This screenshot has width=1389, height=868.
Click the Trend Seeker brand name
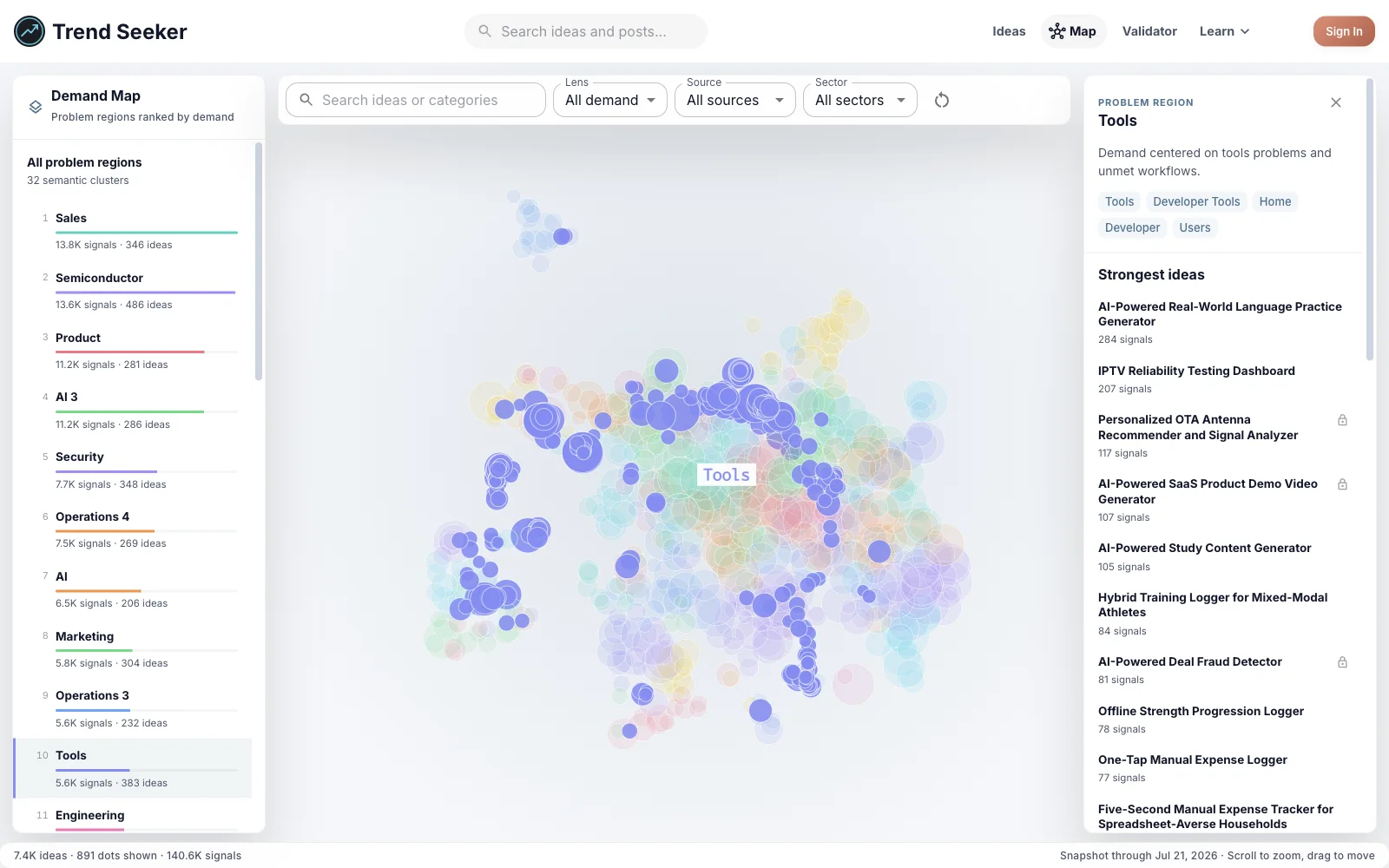(120, 32)
